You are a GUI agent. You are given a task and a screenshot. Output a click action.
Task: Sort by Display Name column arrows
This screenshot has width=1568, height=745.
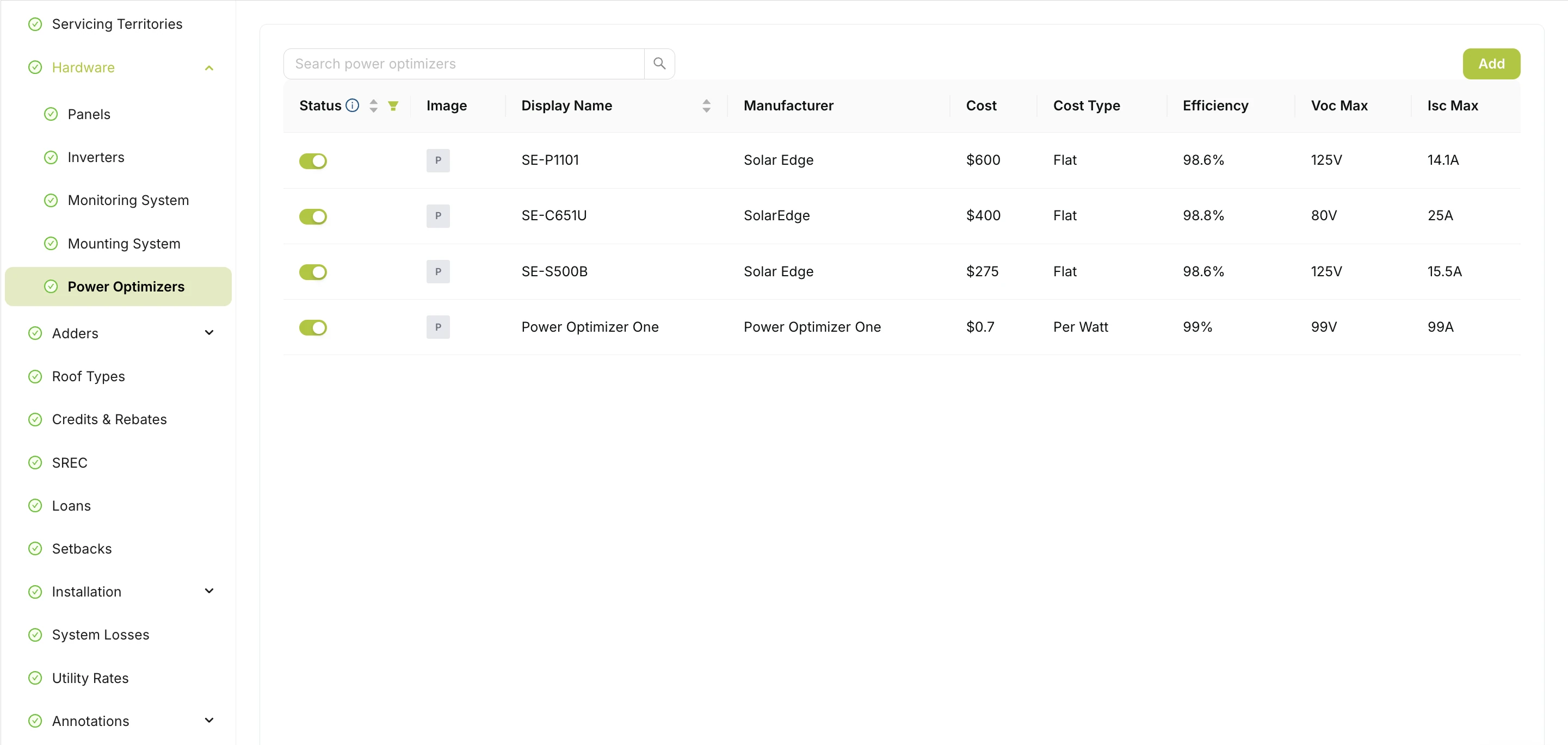point(706,106)
